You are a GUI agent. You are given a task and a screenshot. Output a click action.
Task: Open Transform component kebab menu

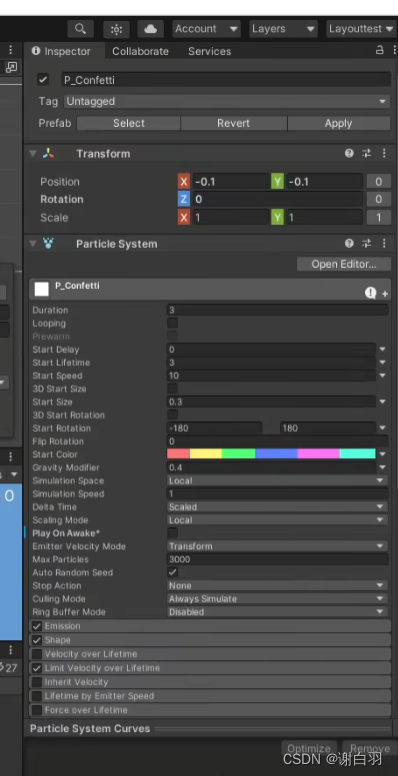[384, 153]
